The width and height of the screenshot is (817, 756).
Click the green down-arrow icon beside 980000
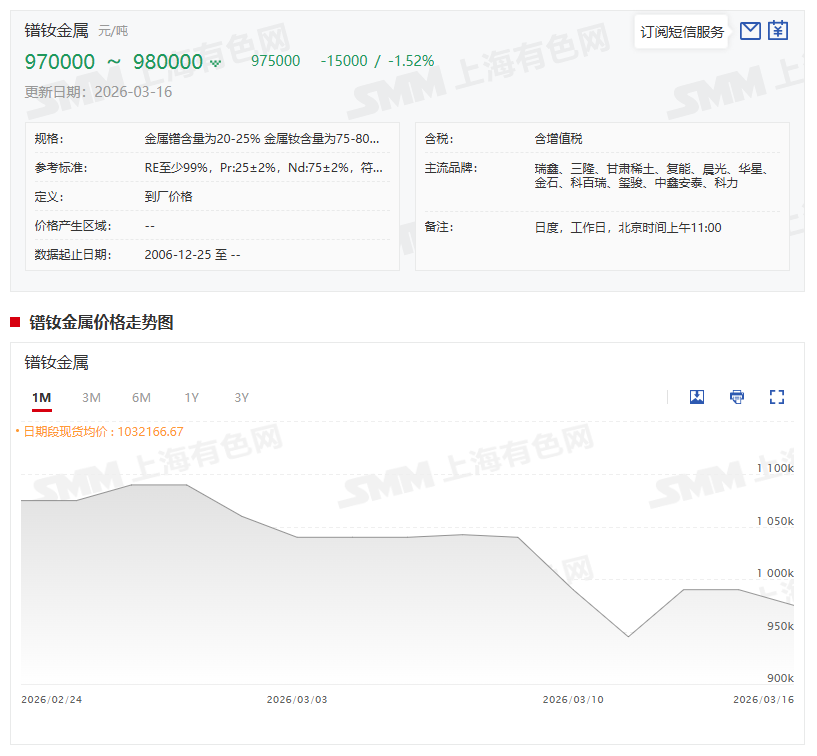[215, 63]
